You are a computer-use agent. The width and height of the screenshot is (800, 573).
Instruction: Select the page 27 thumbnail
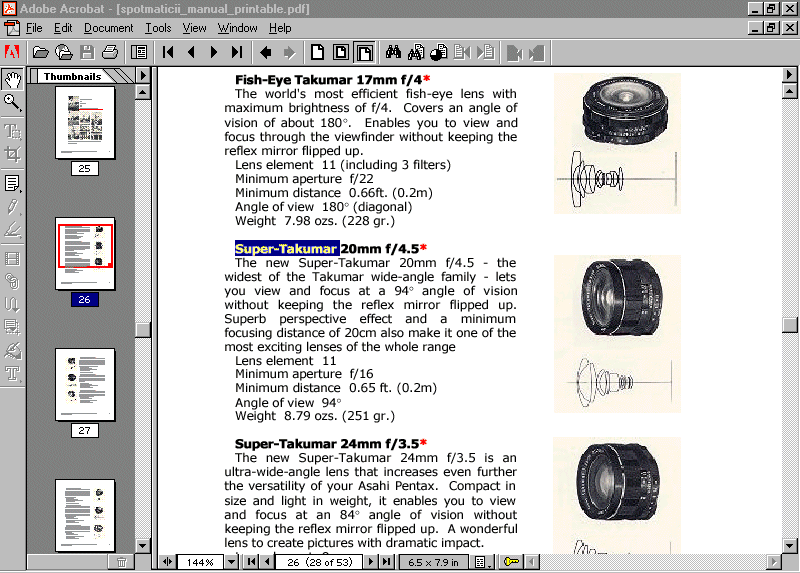click(x=85, y=384)
